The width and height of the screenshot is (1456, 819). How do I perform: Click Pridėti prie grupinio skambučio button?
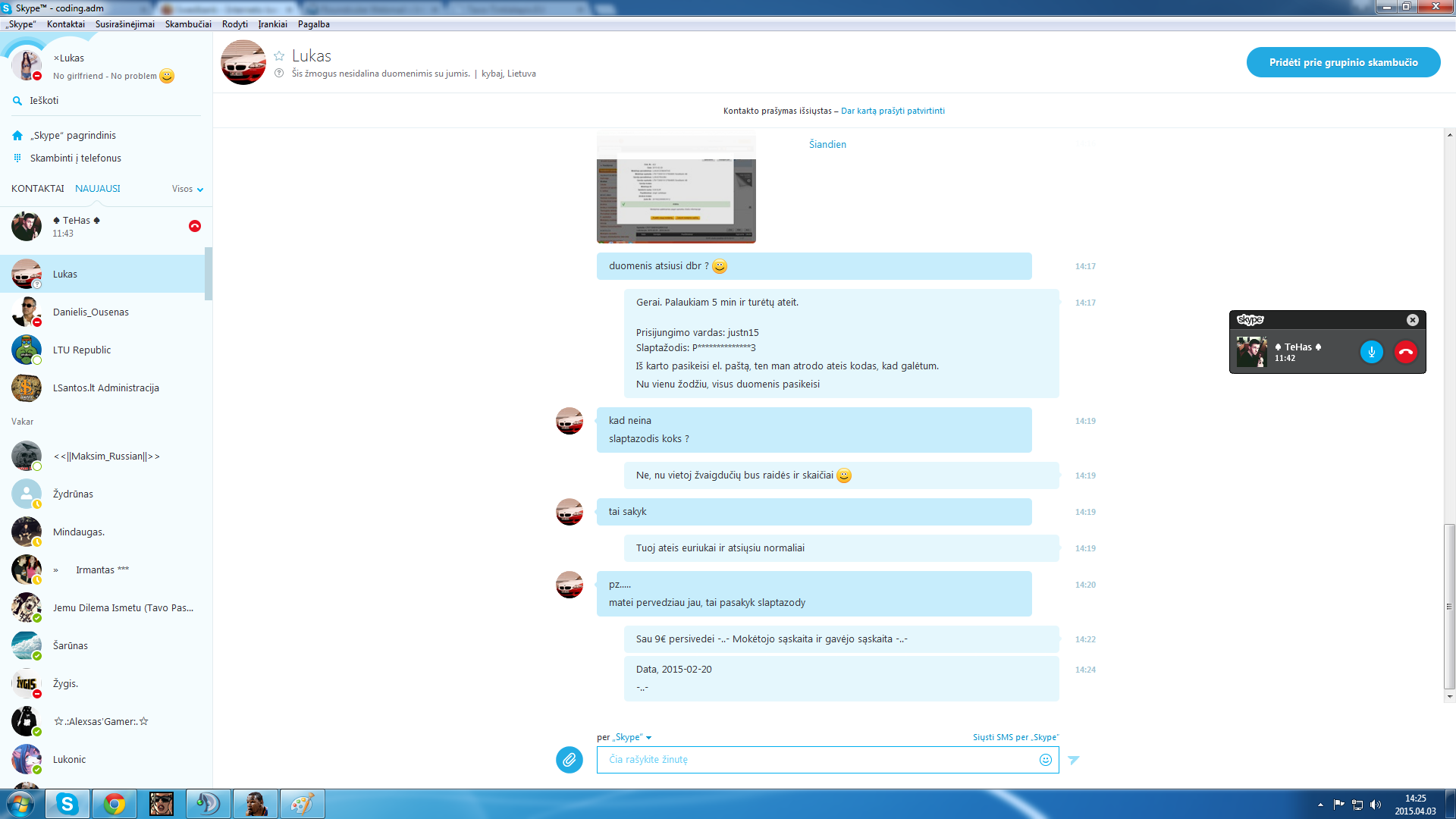pos(1343,62)
